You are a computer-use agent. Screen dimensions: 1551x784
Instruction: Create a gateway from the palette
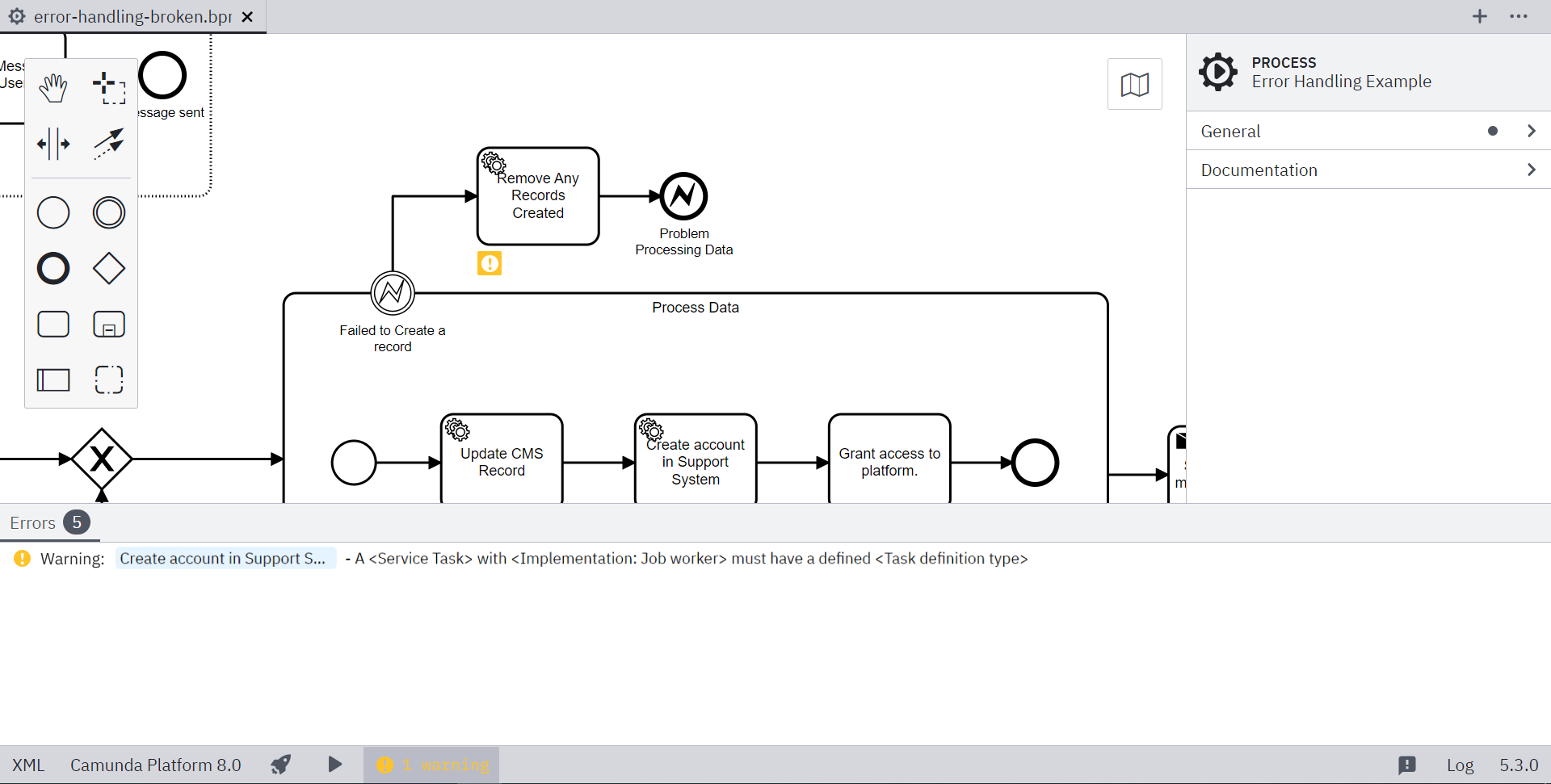coord(109,268)
